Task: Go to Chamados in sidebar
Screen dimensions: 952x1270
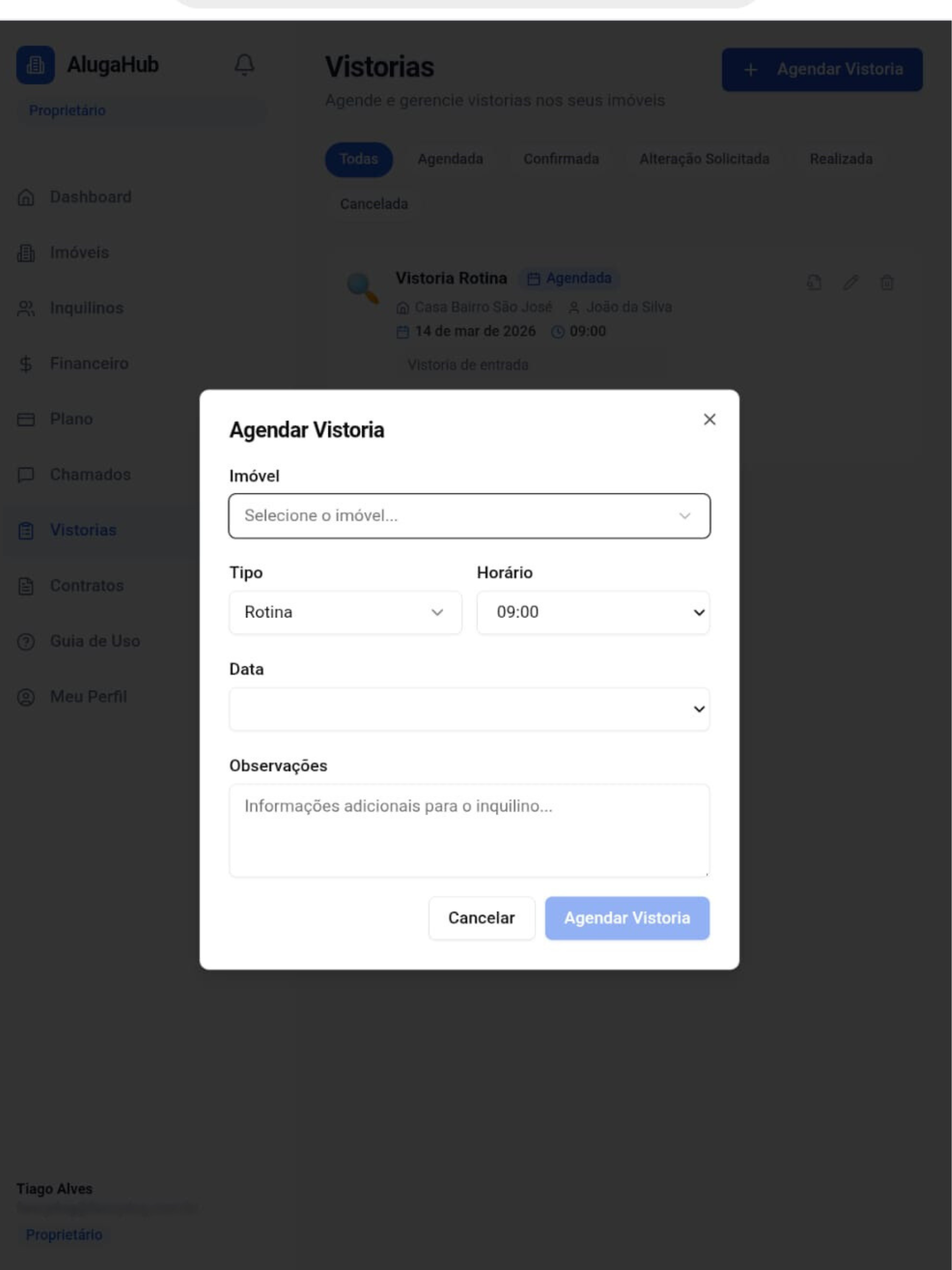Action: coord(90,475)
